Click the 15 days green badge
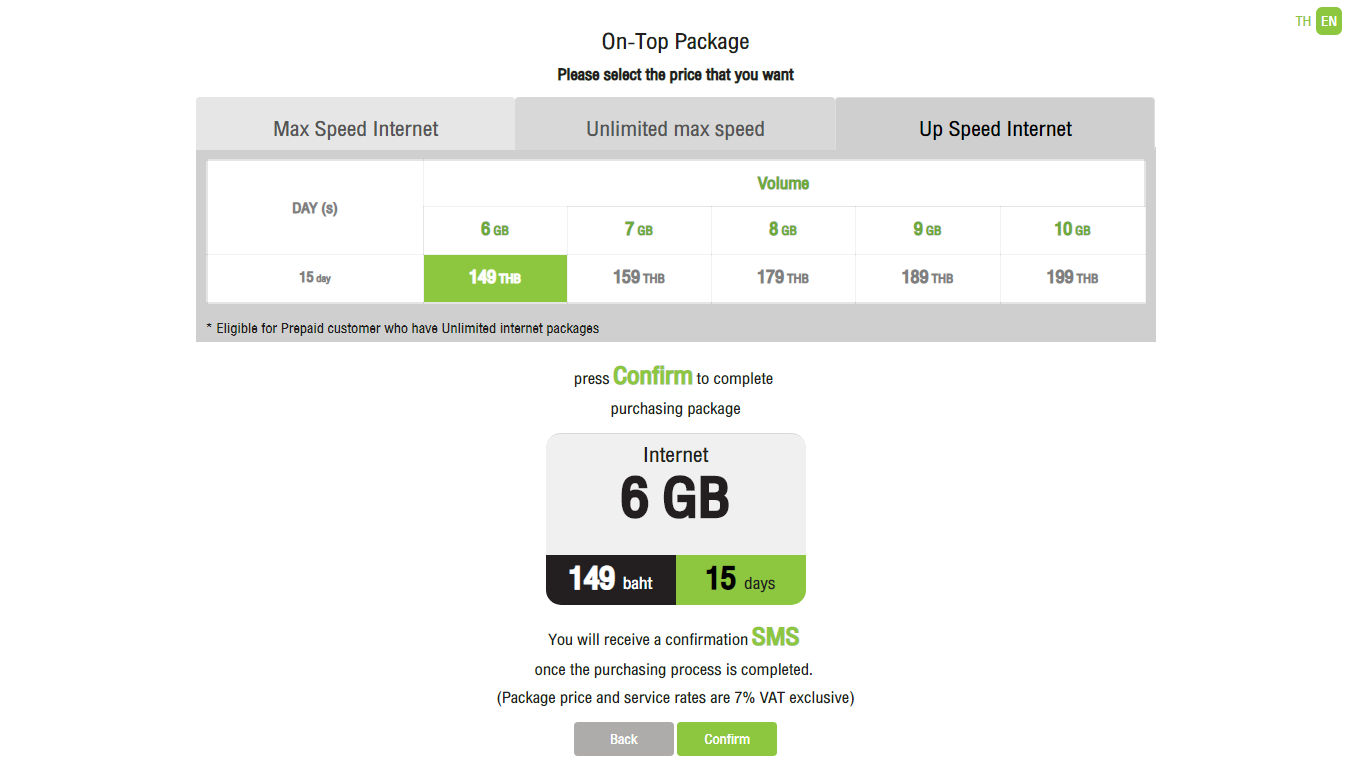This screenshot has height=768, width=1366. point(741,580)
